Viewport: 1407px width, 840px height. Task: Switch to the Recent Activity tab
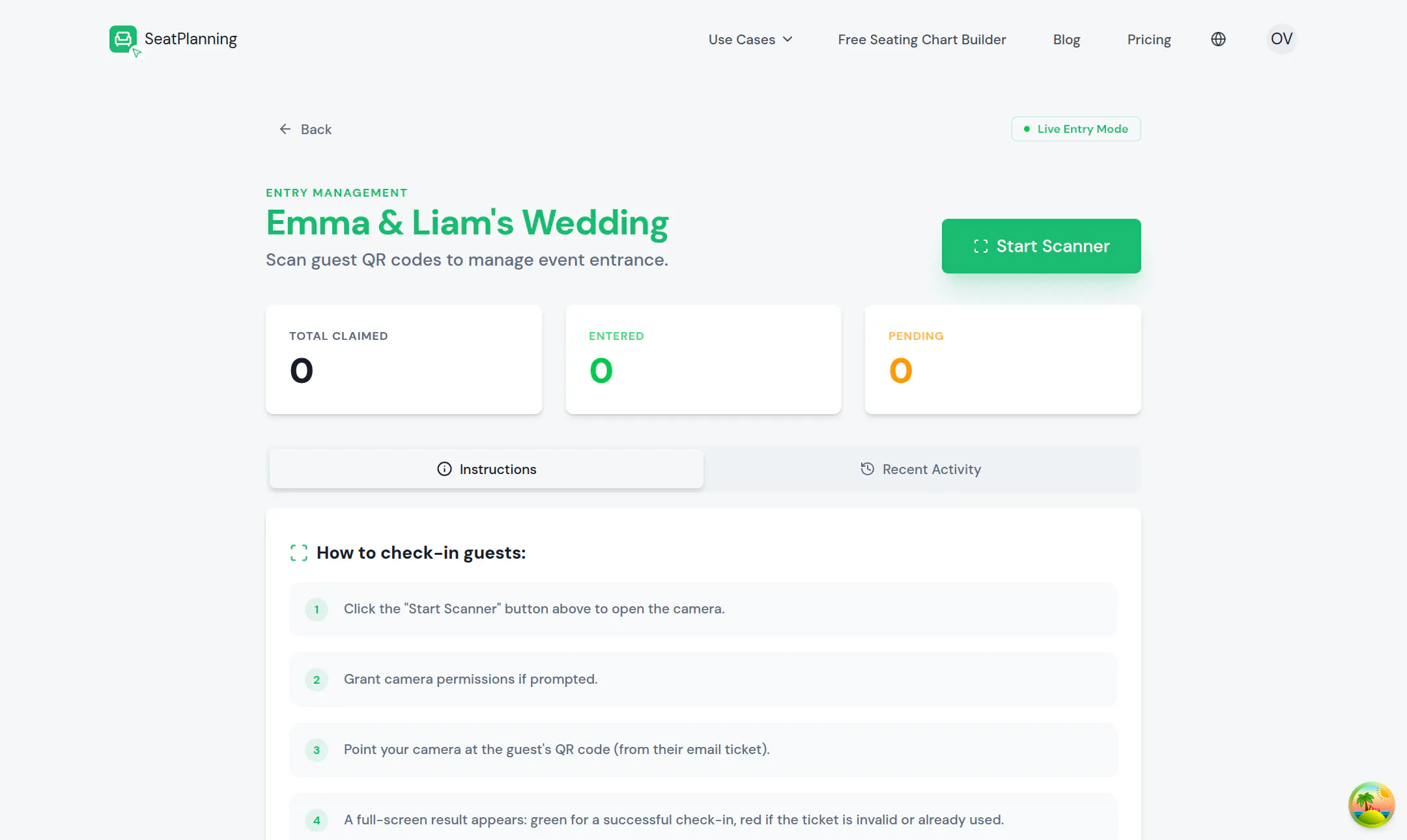(920, 469)
